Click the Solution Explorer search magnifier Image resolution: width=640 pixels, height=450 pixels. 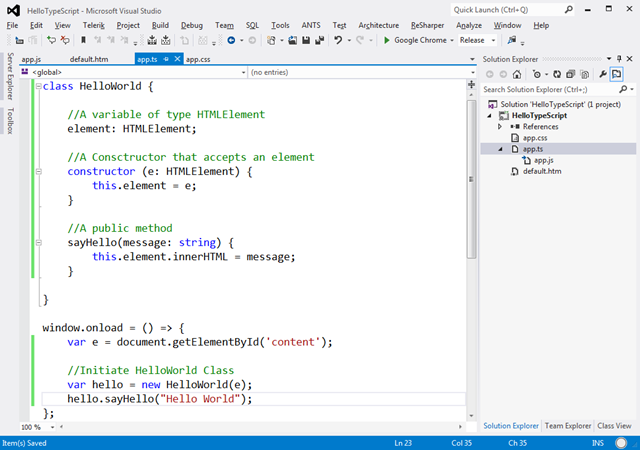[623, 89]
